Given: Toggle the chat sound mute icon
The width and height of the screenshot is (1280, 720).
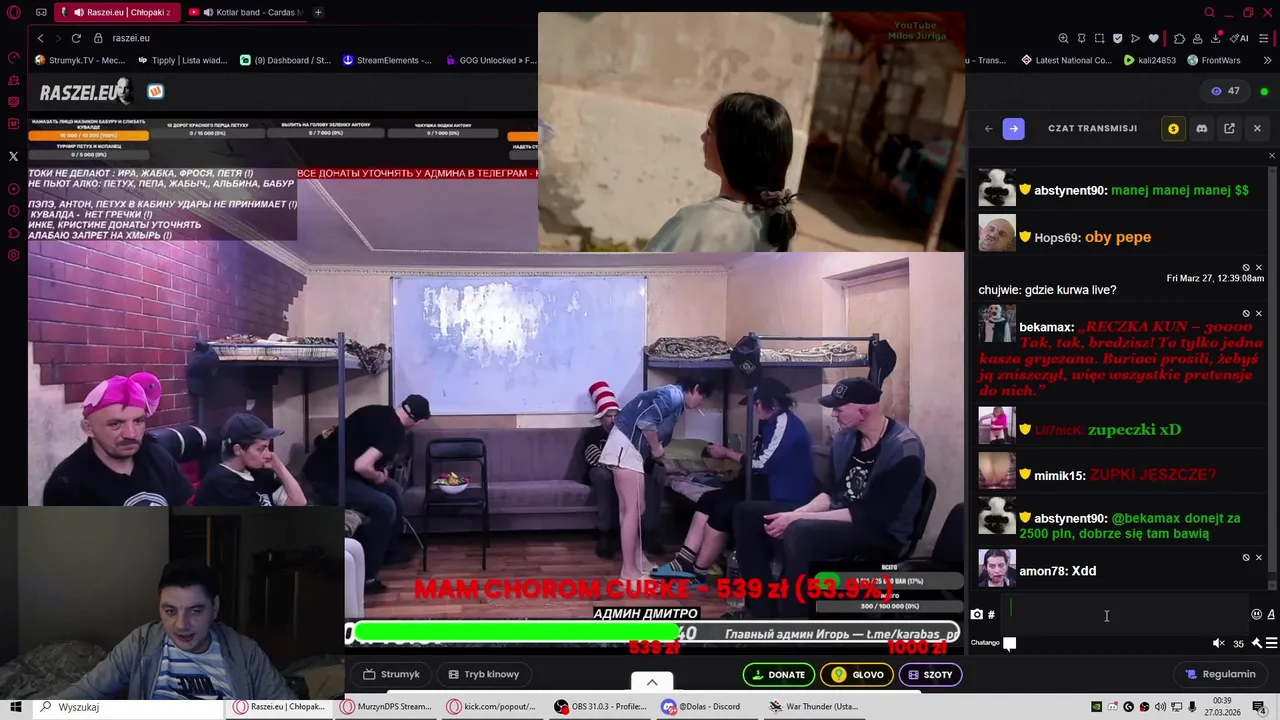Looking at the screenshot, I should click(x=1218, y=643).
